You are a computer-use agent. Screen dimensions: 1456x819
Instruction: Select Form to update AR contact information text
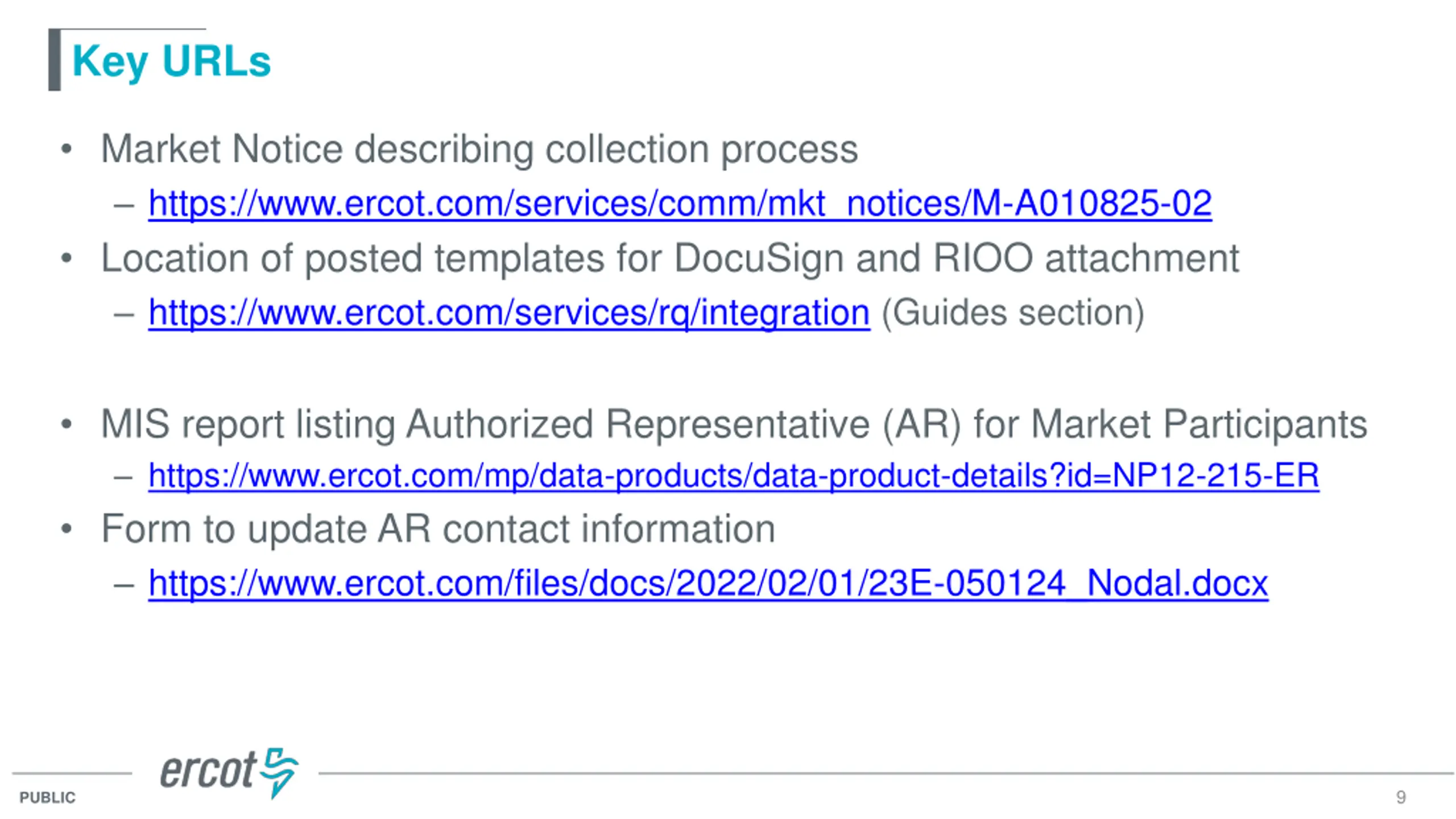438,530
